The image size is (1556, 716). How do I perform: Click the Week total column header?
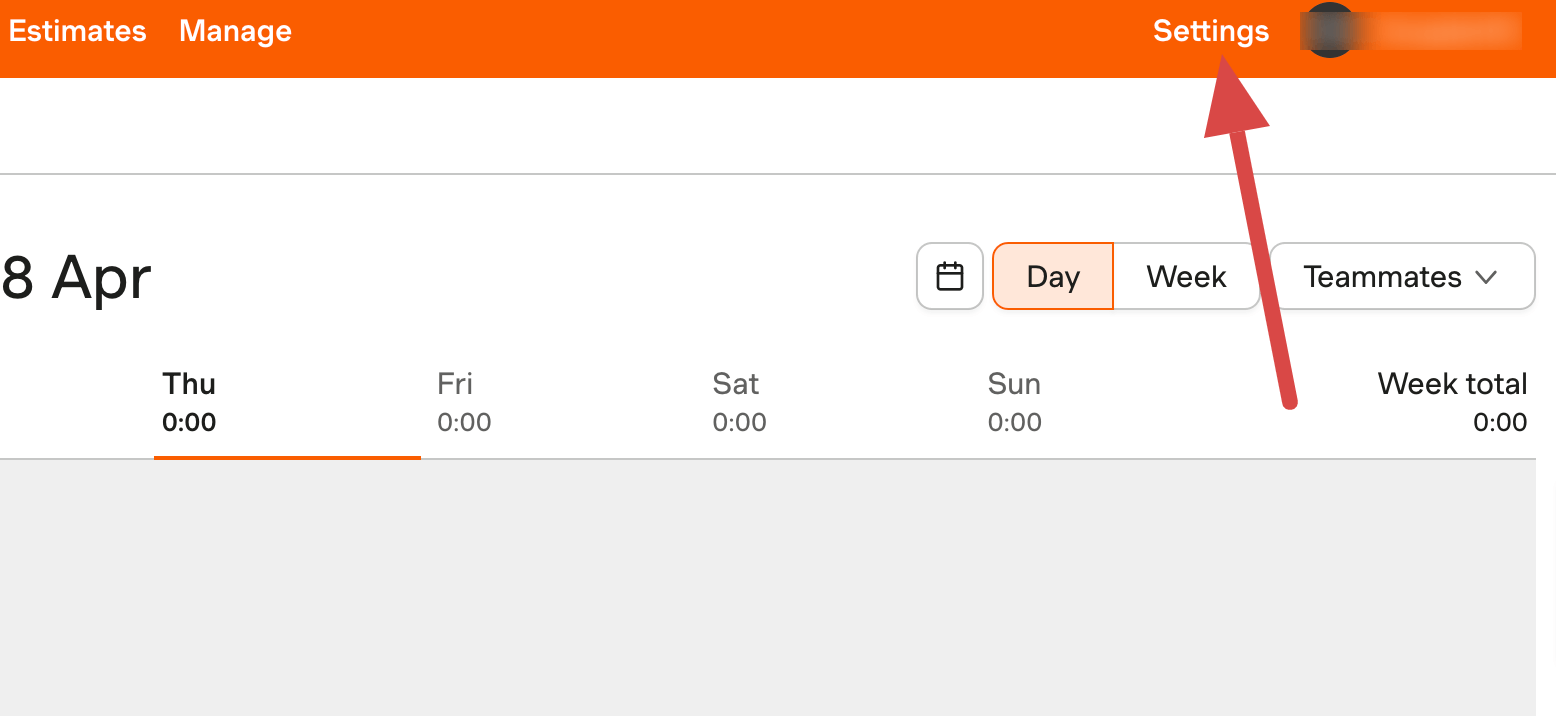pos(1452,384)
